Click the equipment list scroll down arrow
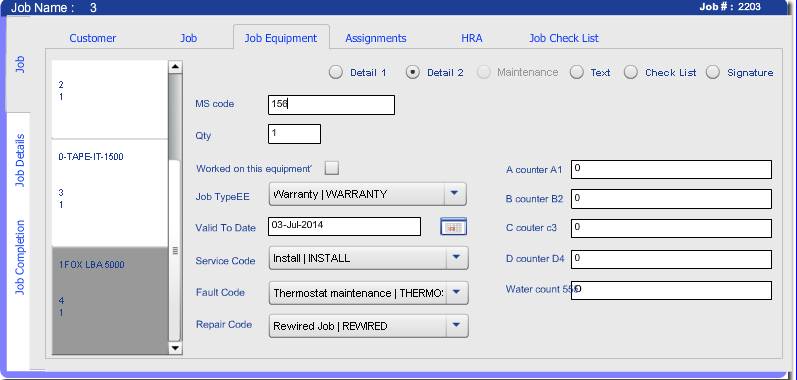Image resolution: width=797 pixels, height=380 pixels. pyautogui.click(x=175, y=347)
